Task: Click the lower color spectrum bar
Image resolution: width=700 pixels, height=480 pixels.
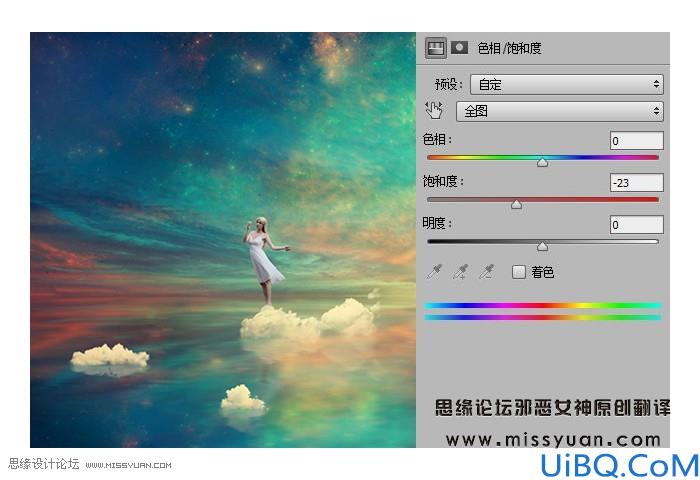Action: click(542, 317)
